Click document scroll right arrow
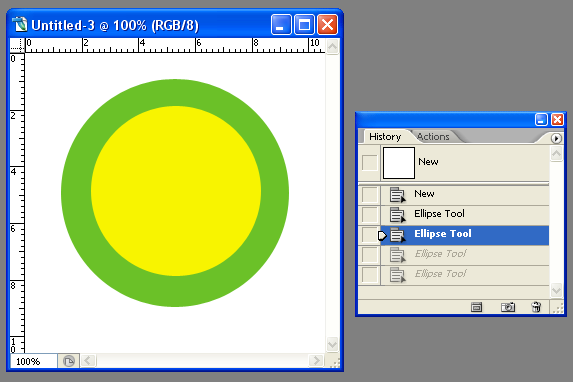The image size is (573, 382). pos(316,361)
